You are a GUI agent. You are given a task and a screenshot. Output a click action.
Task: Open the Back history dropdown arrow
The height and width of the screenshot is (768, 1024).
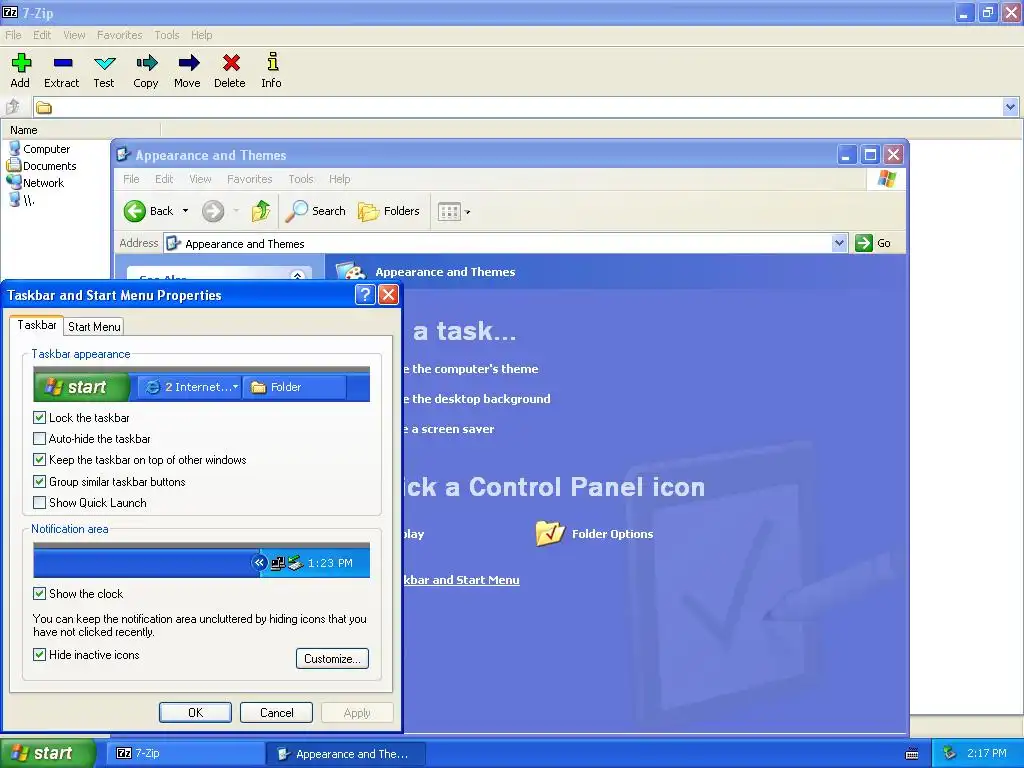tap(185, 211)
